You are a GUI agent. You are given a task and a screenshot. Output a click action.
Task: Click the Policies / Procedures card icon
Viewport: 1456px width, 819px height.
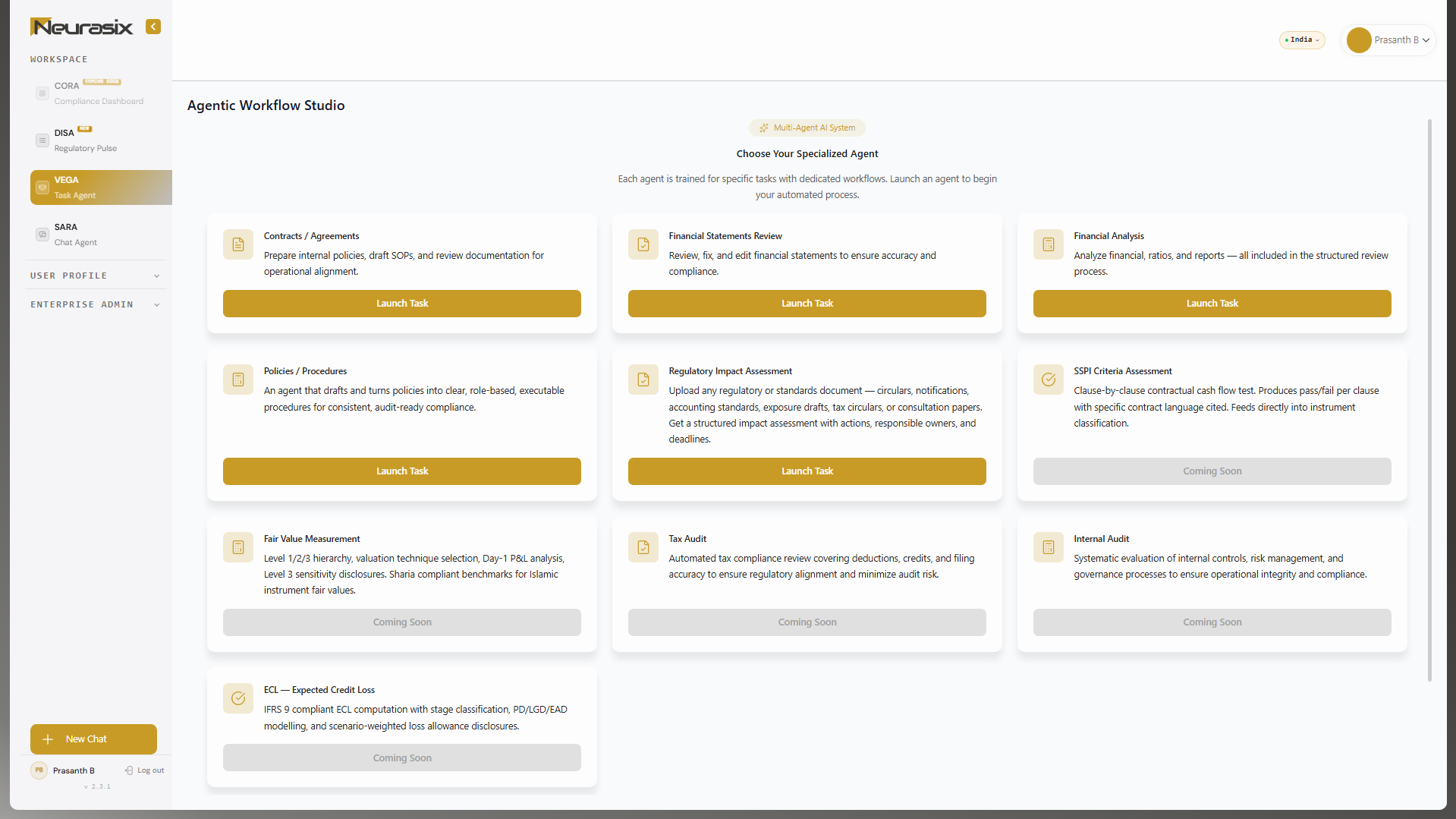coord(238,380)
